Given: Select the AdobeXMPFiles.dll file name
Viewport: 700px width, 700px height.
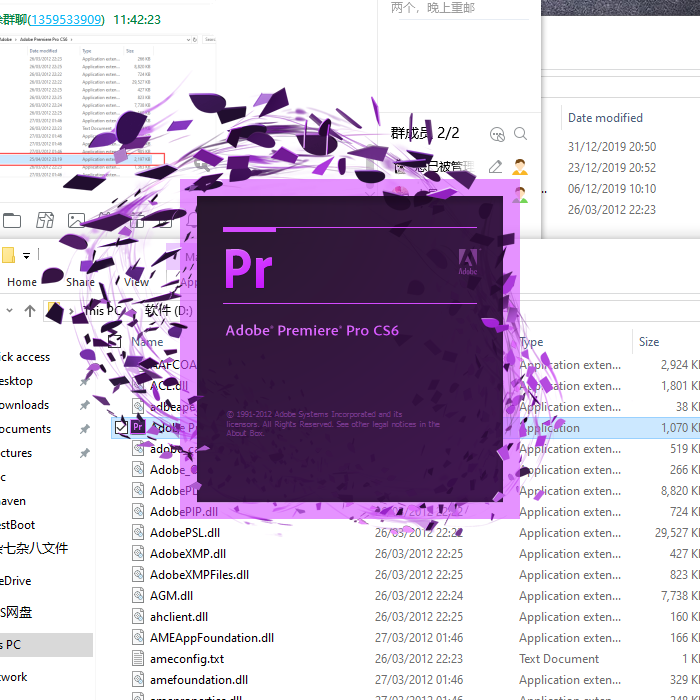Looking at the screenshot, I should [x=199, y=575].
